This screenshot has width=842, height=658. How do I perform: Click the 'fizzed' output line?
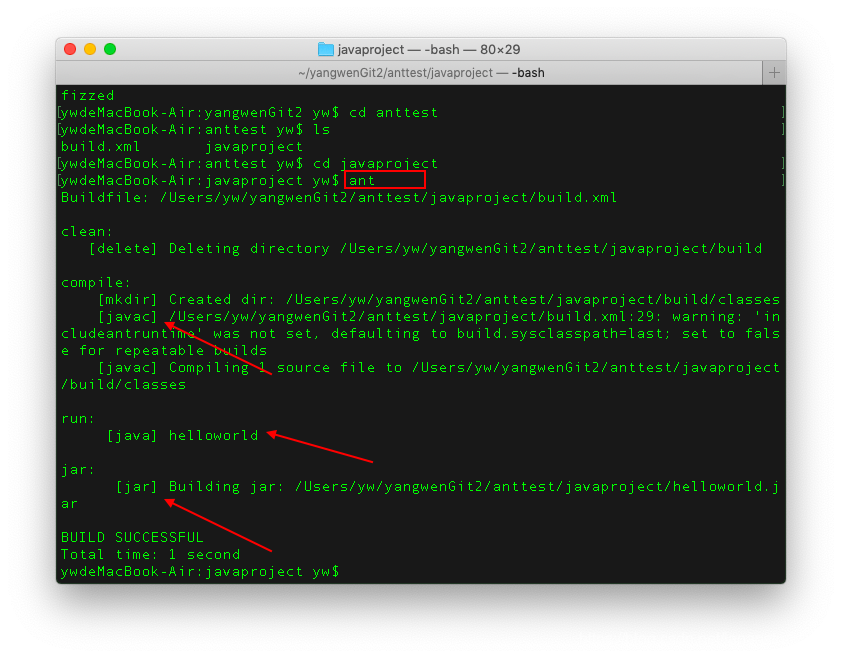[x=88, y=96]
